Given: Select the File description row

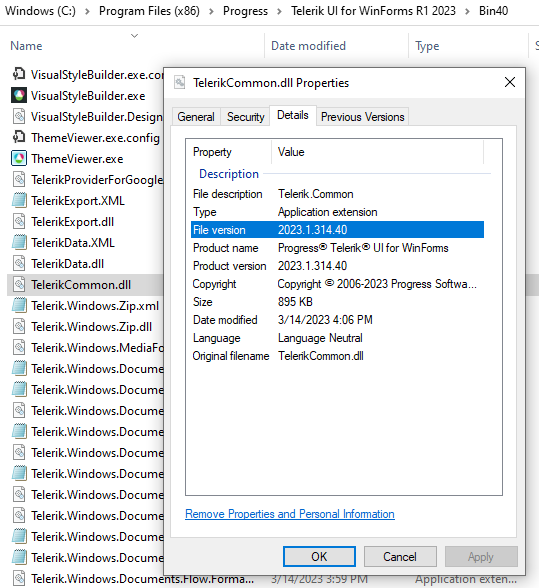Looking at the screenshot, I should click(337, 194).
